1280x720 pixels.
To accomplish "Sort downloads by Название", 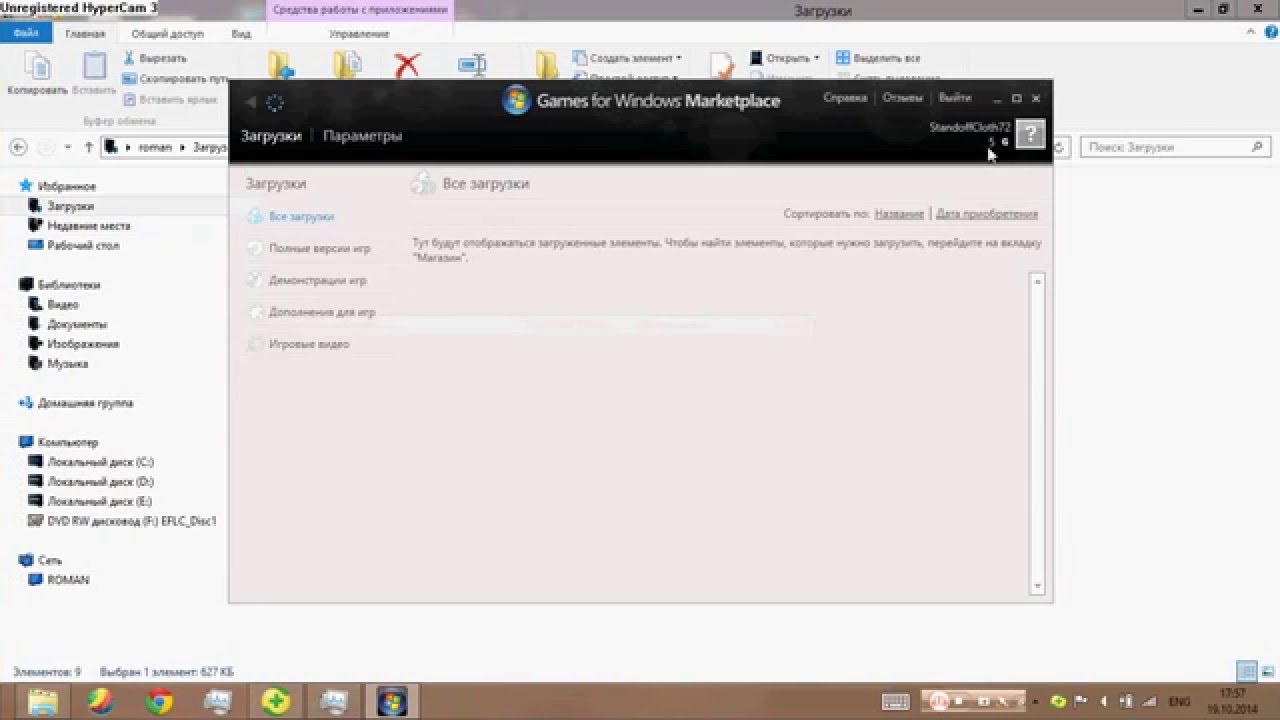I will click(899, 214).
